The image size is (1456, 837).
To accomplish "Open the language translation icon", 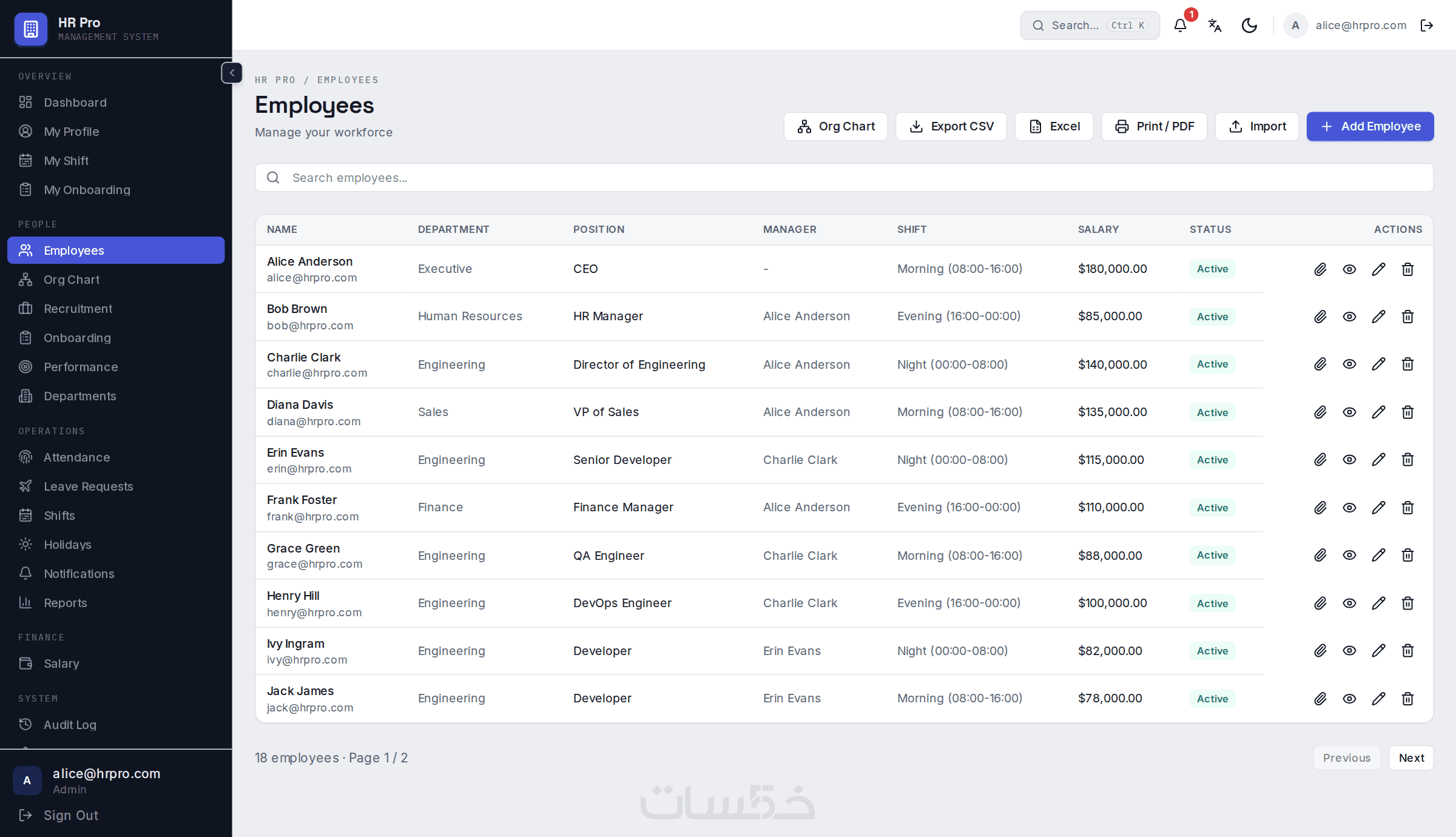I will click(1215, 25).
